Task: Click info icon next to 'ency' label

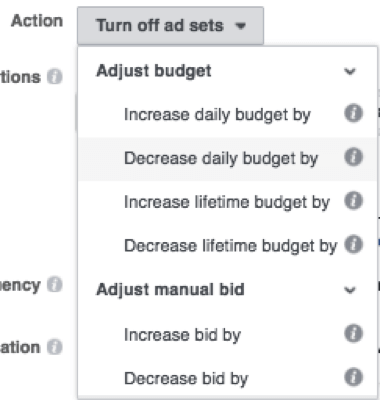Action: [x=55, y=285]
